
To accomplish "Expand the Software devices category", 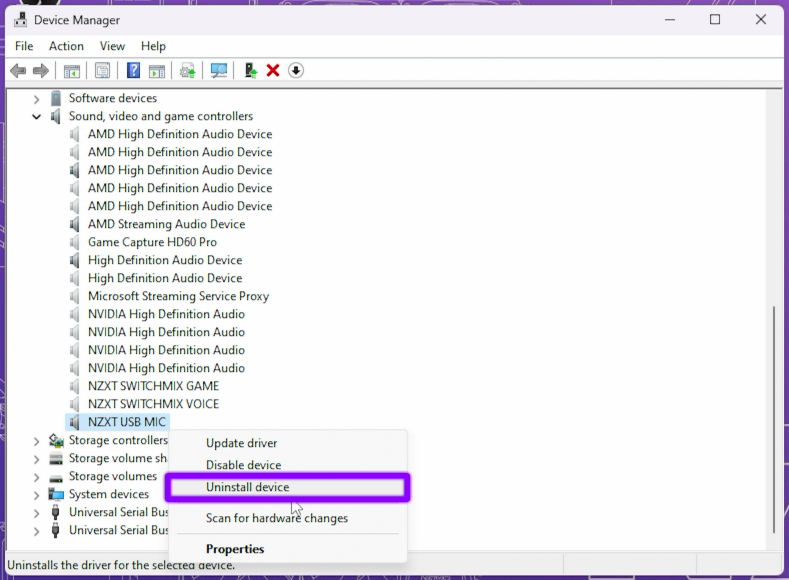I will click(37, 99).
